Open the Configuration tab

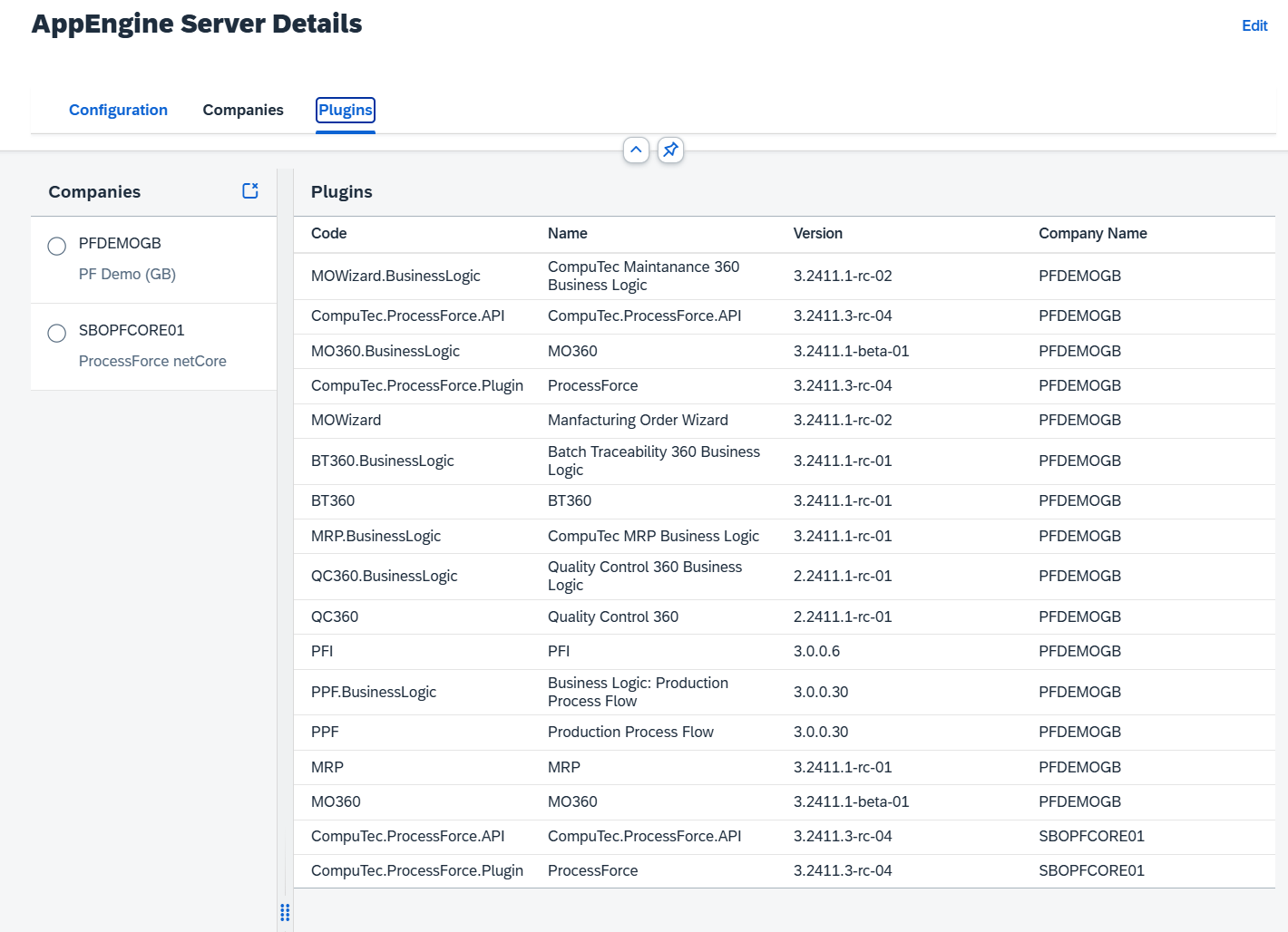pos(118,110)
